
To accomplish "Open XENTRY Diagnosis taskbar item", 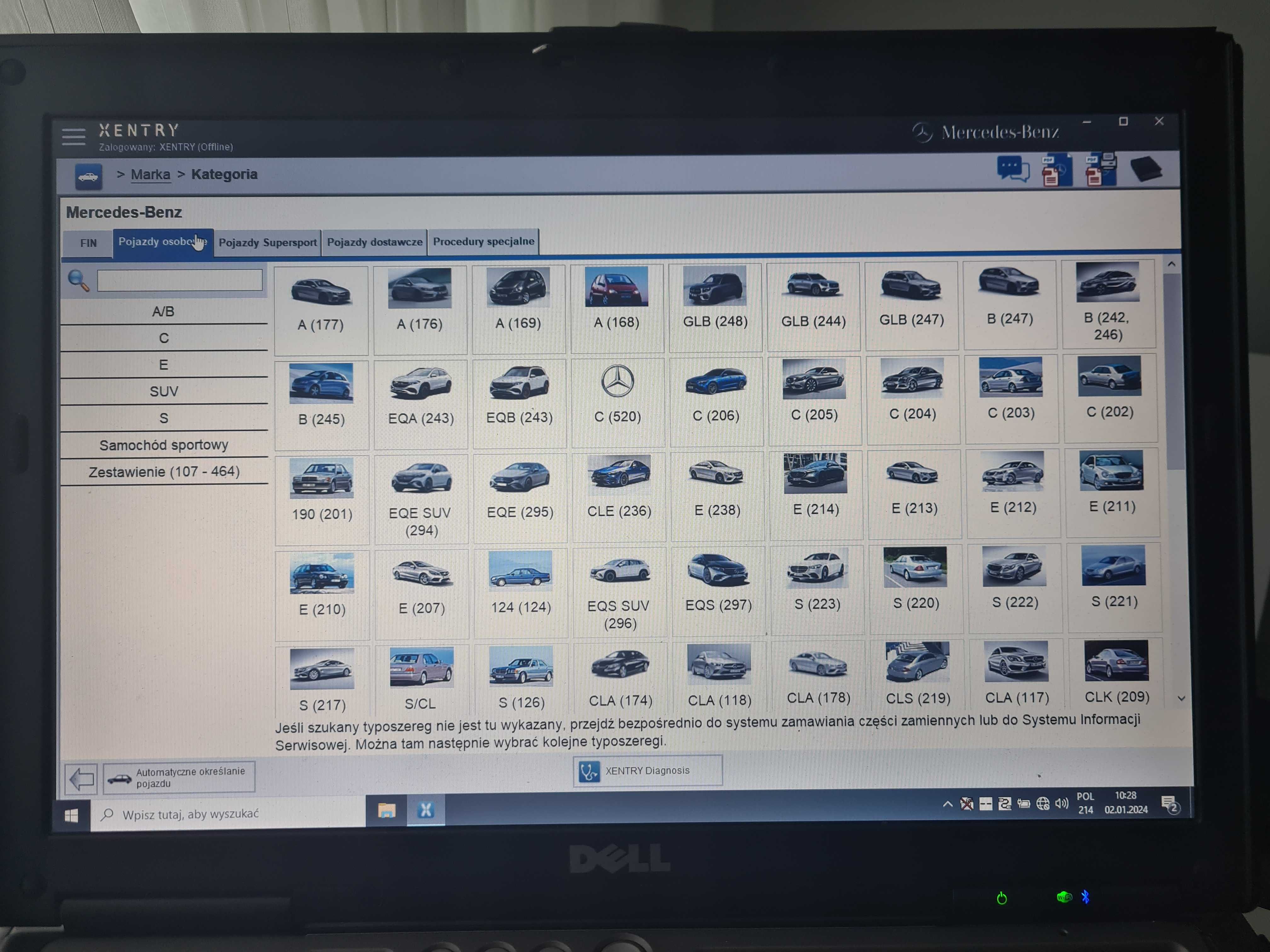I will point(648,771).
